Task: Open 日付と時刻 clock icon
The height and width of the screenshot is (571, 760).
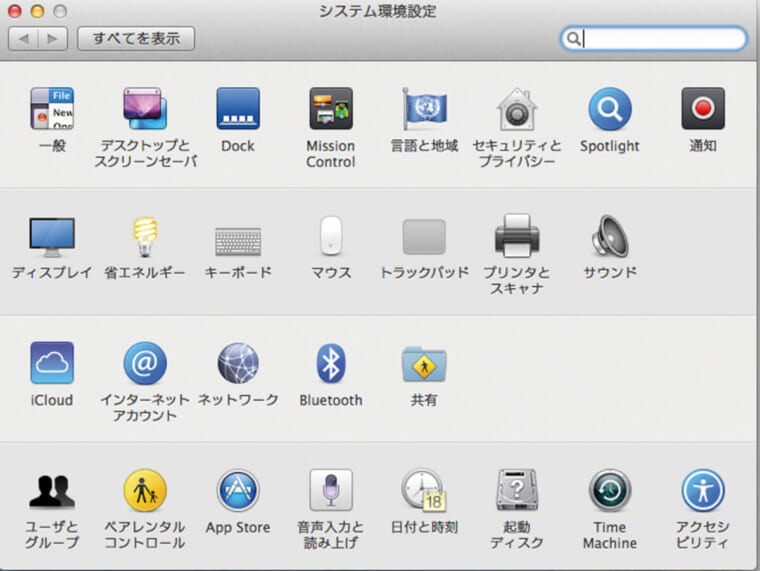Action: pyautogui.click(x=424, y=490)
